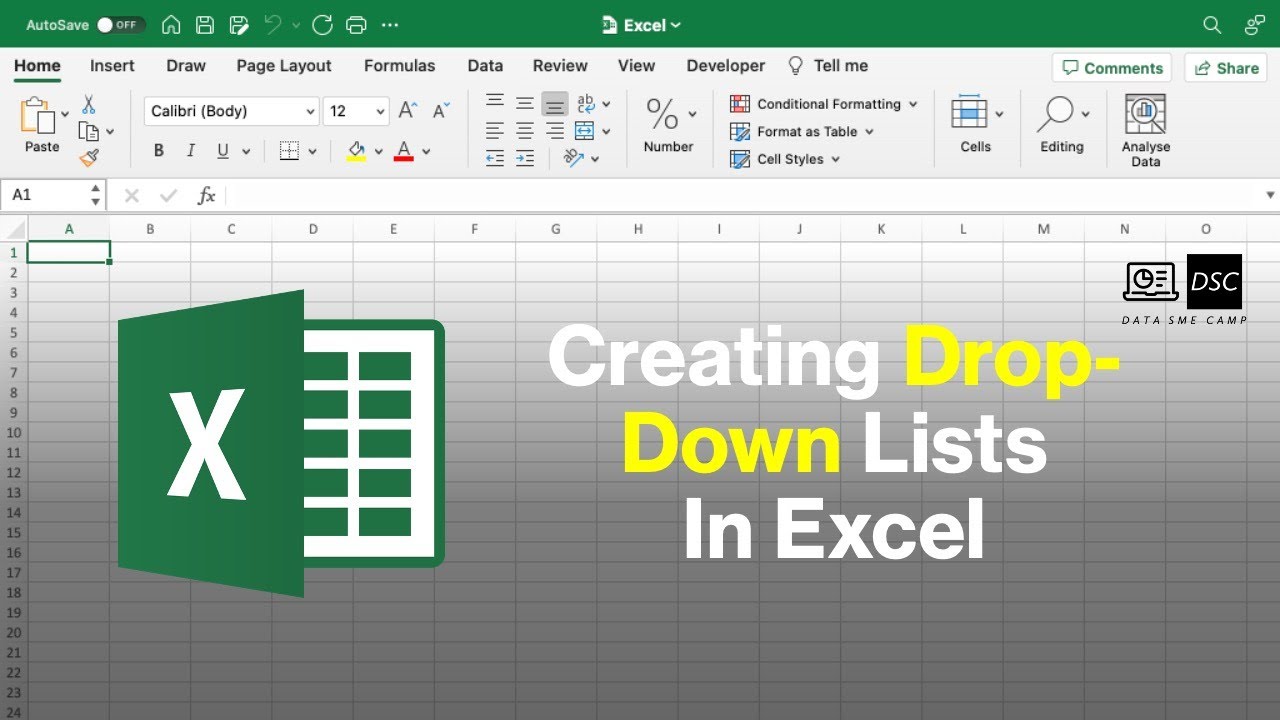1280x720 pixels.
Task: Launch Analyse Data
Action: click(1146, 131)
